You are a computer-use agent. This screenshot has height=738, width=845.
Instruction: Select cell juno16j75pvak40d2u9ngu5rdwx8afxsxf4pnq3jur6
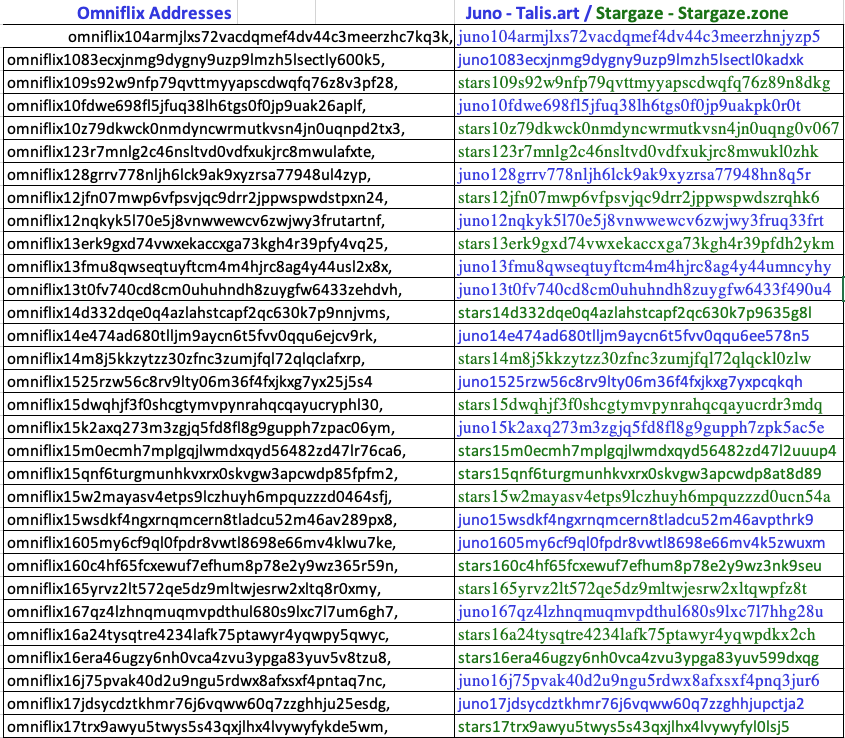point(649,681)
